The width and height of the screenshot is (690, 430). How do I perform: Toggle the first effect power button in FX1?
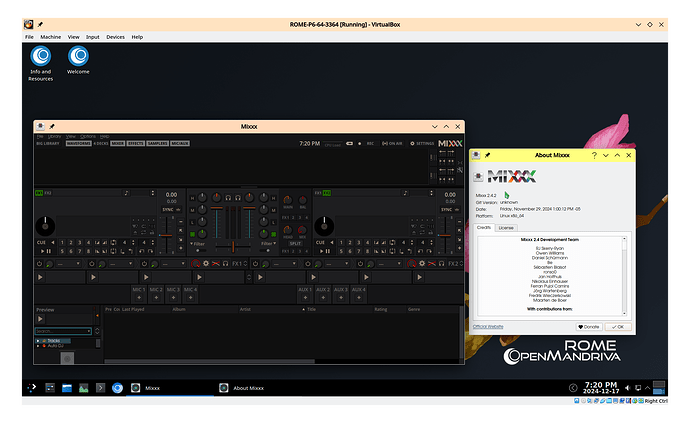tap(39, 264)
